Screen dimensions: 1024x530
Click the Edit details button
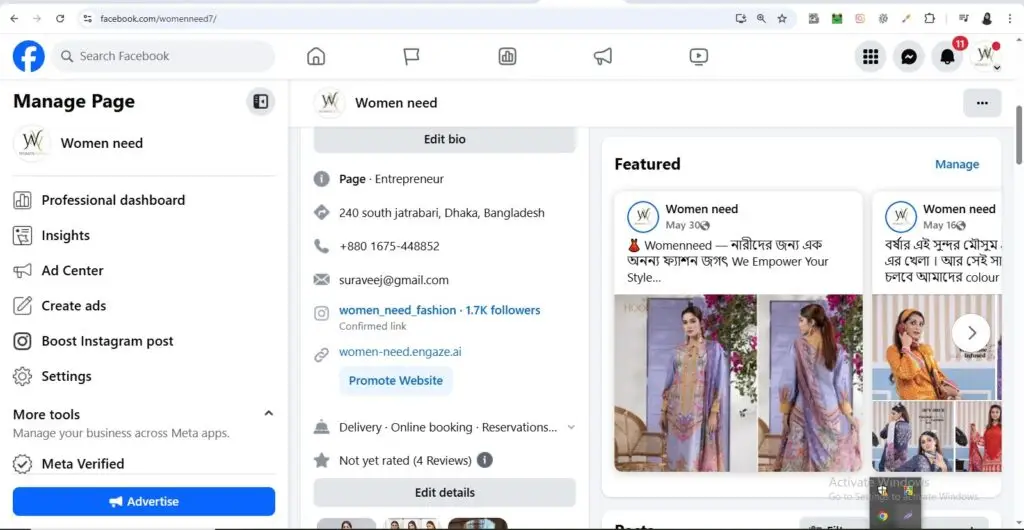(445, 493)
